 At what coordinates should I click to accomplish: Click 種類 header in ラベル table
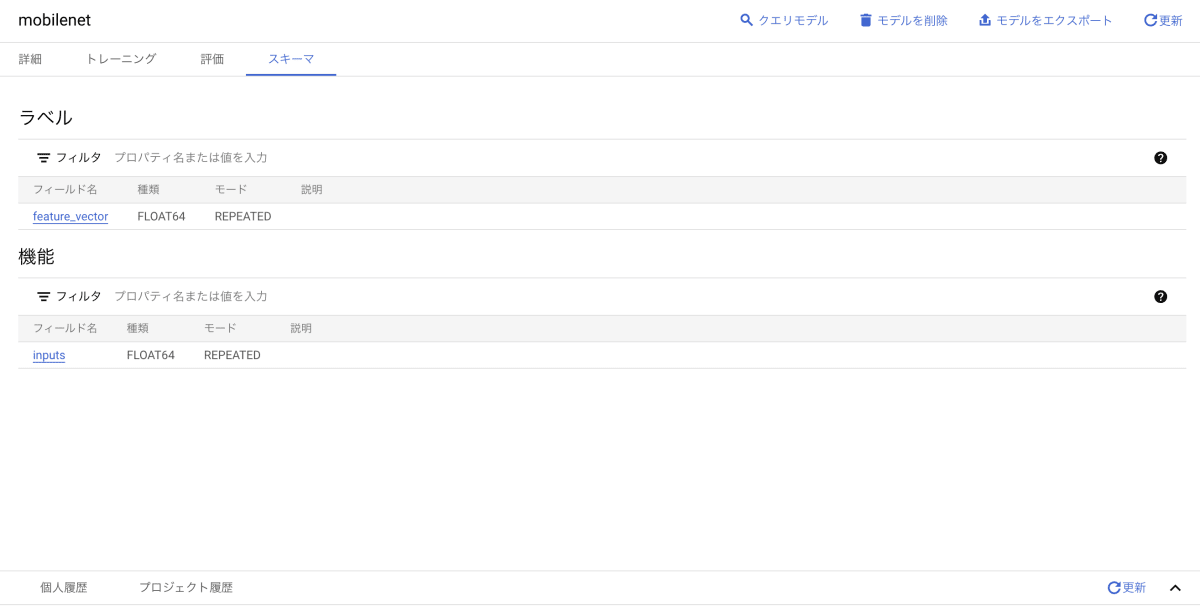(x=148, y=190)
